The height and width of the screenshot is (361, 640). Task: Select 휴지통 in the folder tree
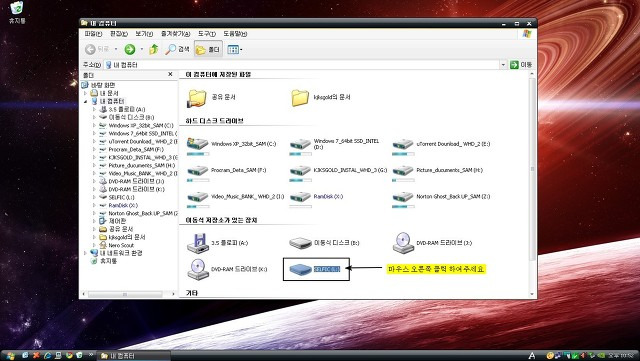click(109, 261)
